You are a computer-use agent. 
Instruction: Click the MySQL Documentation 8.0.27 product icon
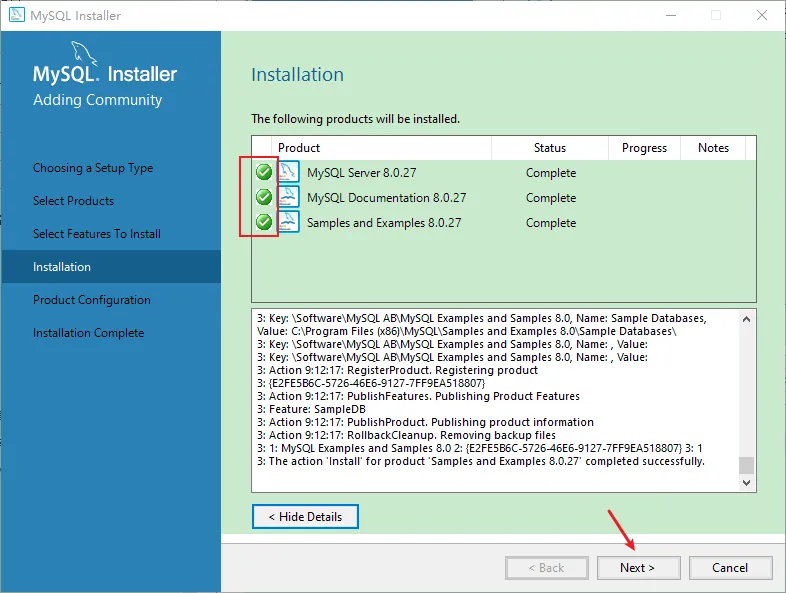tap(289, 197)
